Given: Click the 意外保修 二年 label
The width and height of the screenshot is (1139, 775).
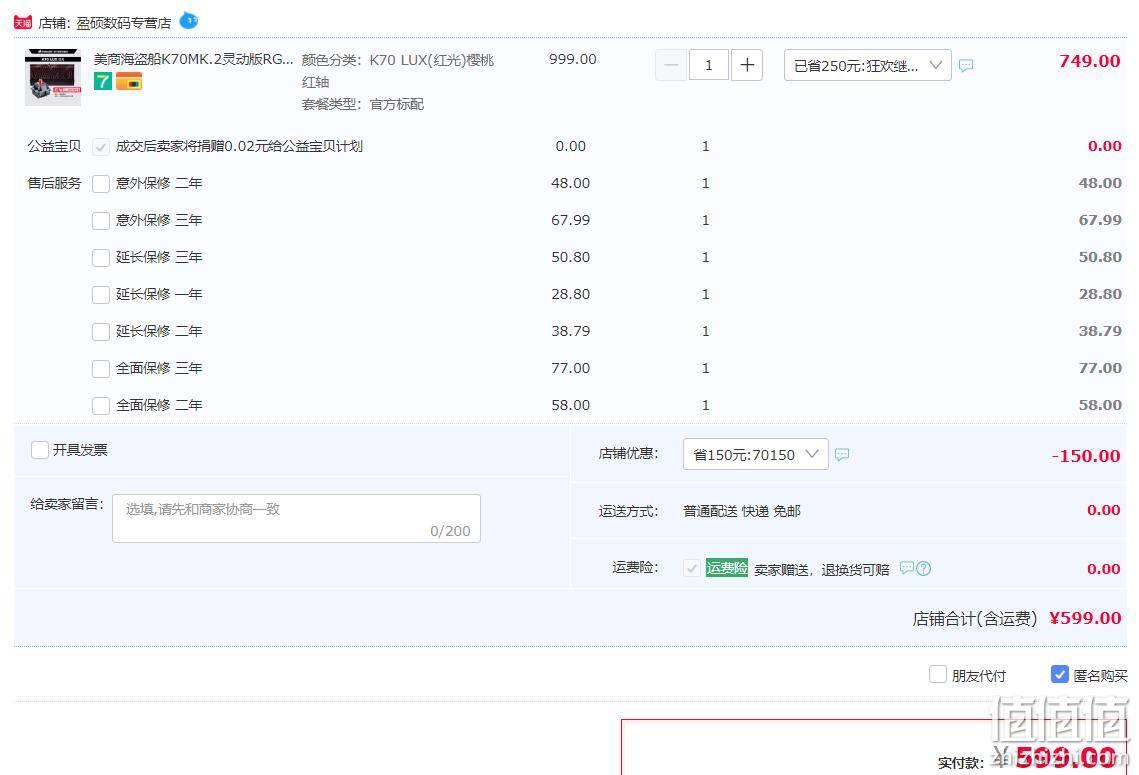Looking at the screenshot, I should click(x=159, y=184).
